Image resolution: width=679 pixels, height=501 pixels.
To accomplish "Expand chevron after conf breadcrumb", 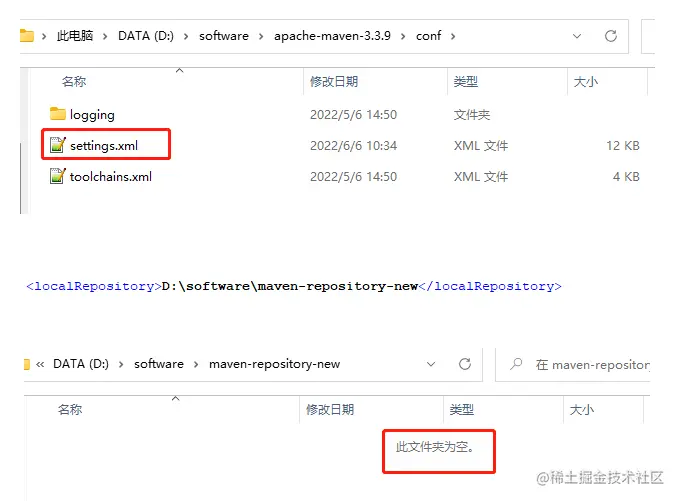I will 453,36.
